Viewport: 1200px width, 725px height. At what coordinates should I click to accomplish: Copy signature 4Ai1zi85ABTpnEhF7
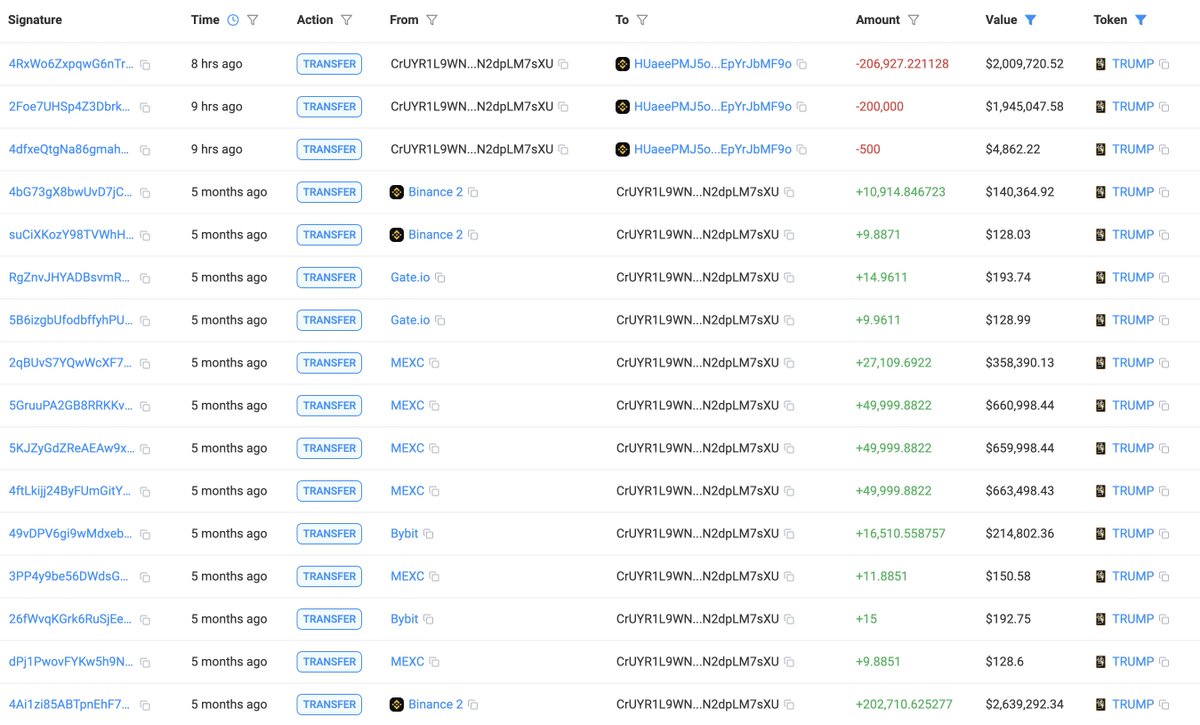pyautogui.click(x=145, y=706)
